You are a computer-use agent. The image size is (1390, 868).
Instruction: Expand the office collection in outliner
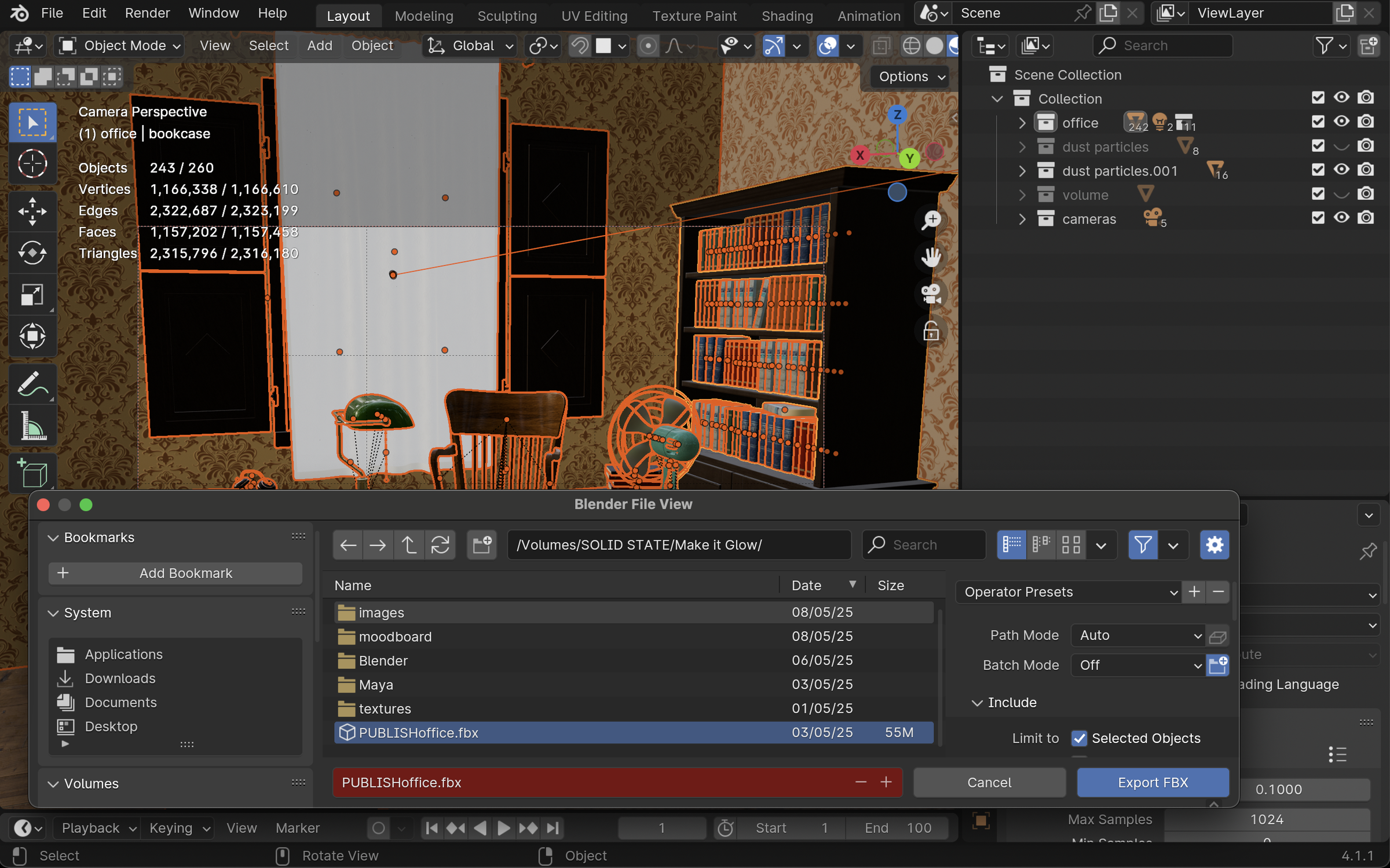(x=1022, y=123)
